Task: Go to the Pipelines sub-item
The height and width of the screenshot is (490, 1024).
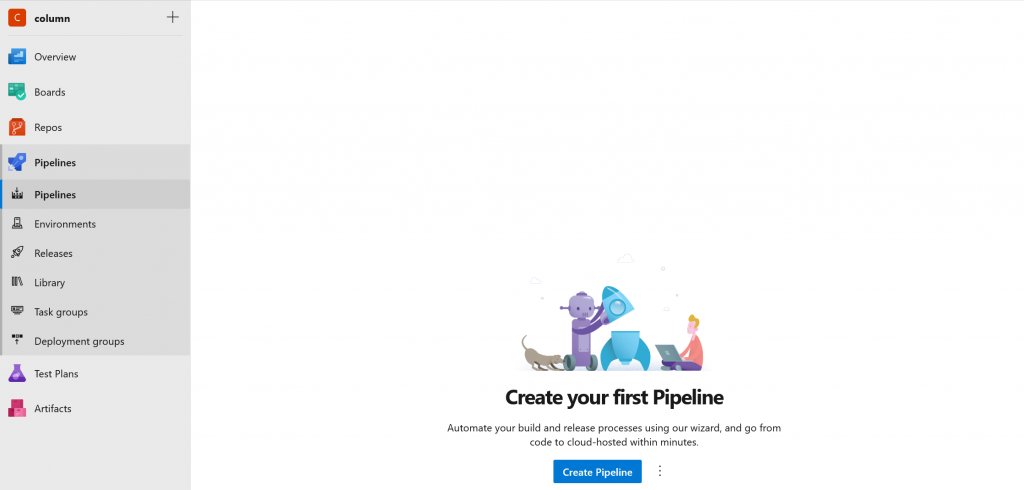Action: pyautogui.click(x=95, y=195)
